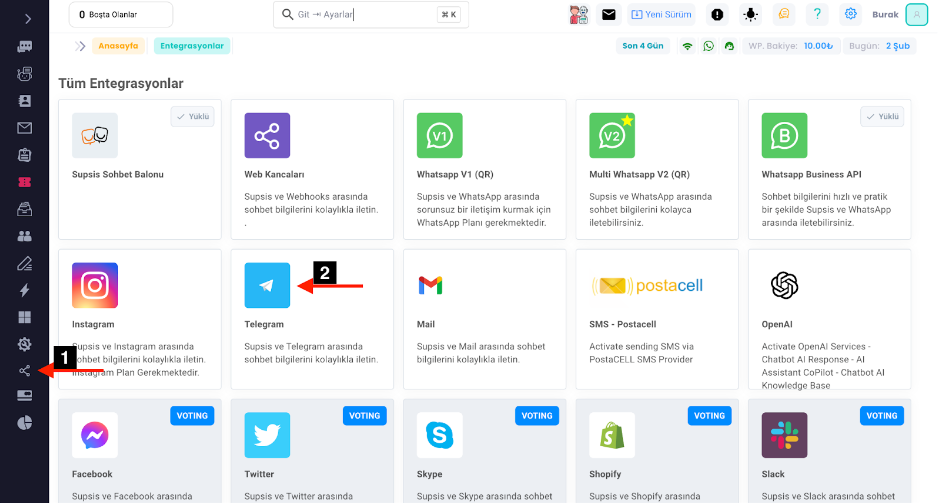The height and width of the screenshot is (503, 938).
Task: Click the 'WP. Bakiye: 10.00₺' badge
Action: click(790, 45)
